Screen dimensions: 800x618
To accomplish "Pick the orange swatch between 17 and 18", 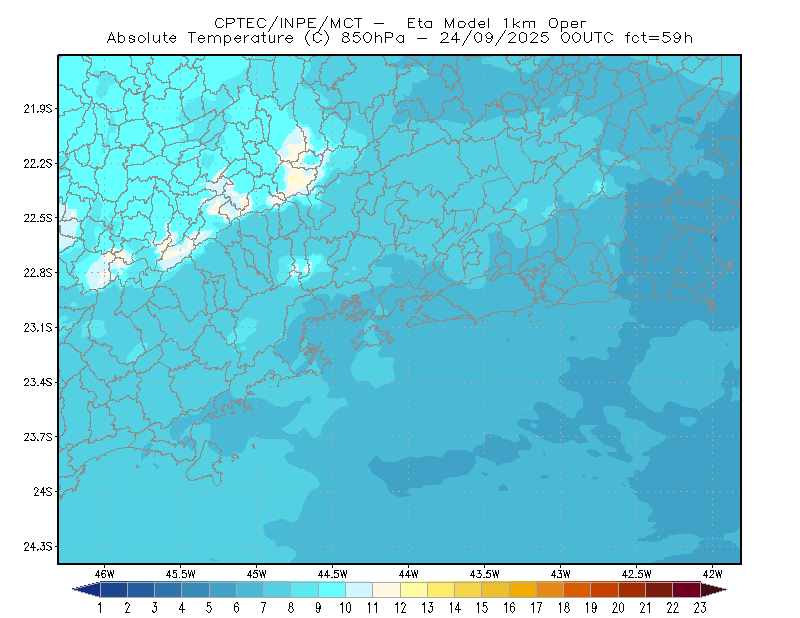I will [x=549, y=590].
